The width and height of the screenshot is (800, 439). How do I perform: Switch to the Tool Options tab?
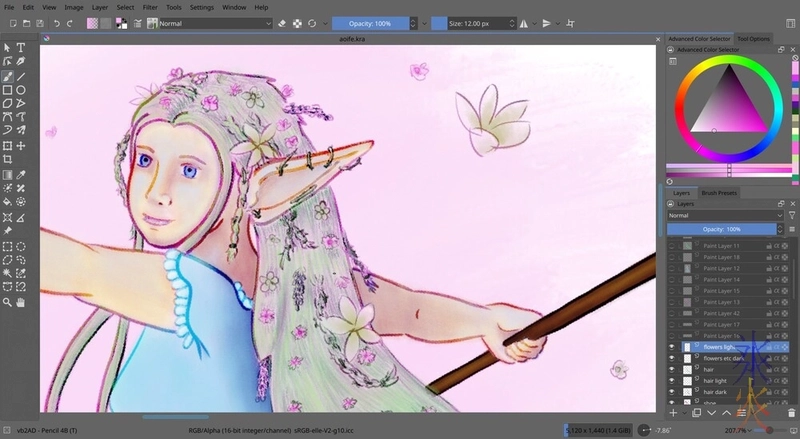(x=754, y=39)
